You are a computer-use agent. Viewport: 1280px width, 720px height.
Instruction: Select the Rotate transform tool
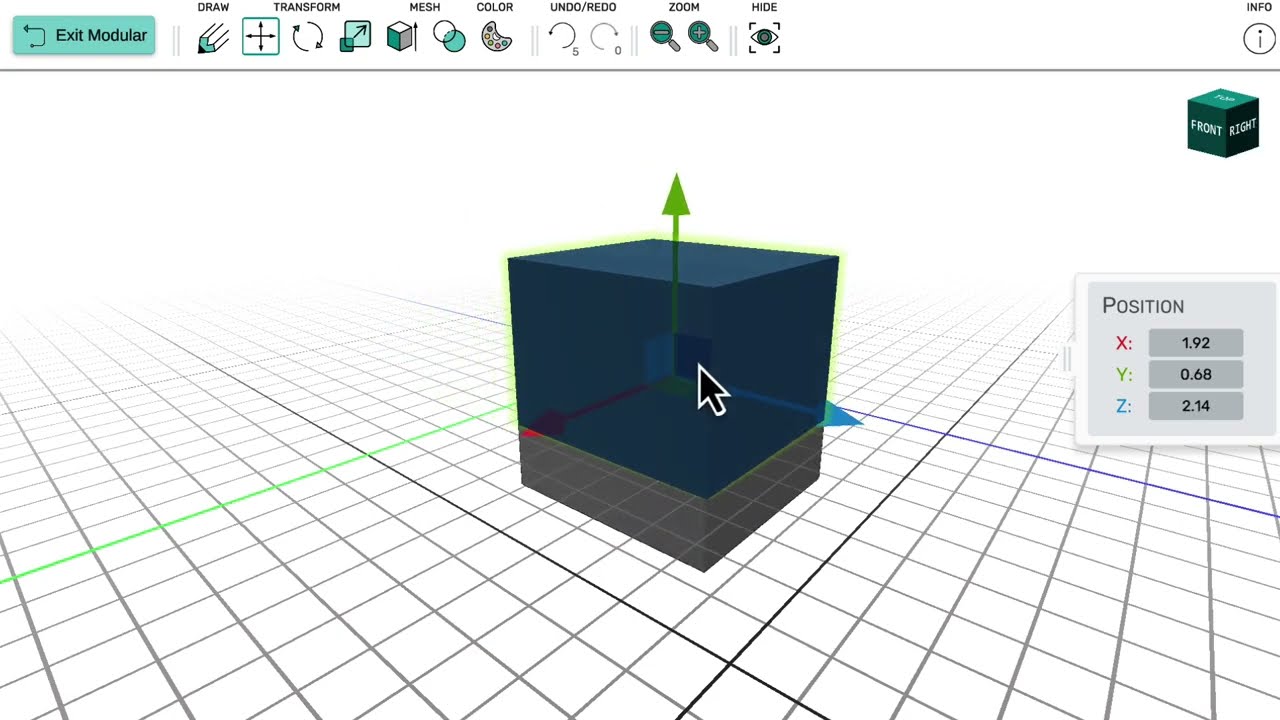coord(307,38)
